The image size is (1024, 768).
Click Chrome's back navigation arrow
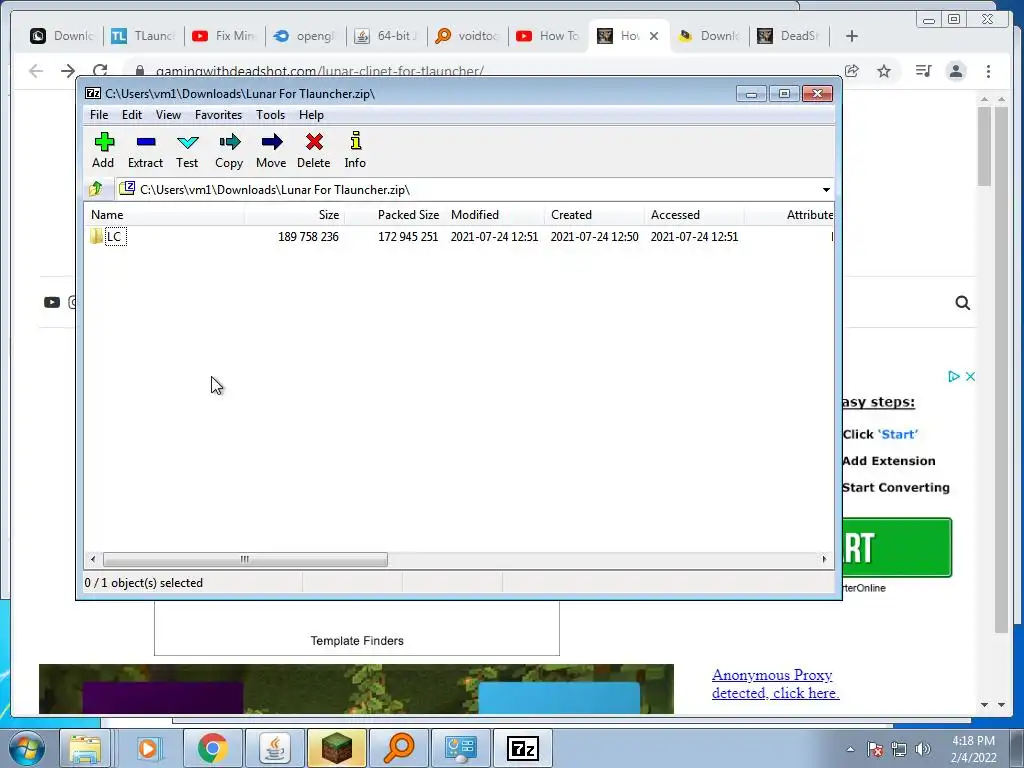(36, 71)
